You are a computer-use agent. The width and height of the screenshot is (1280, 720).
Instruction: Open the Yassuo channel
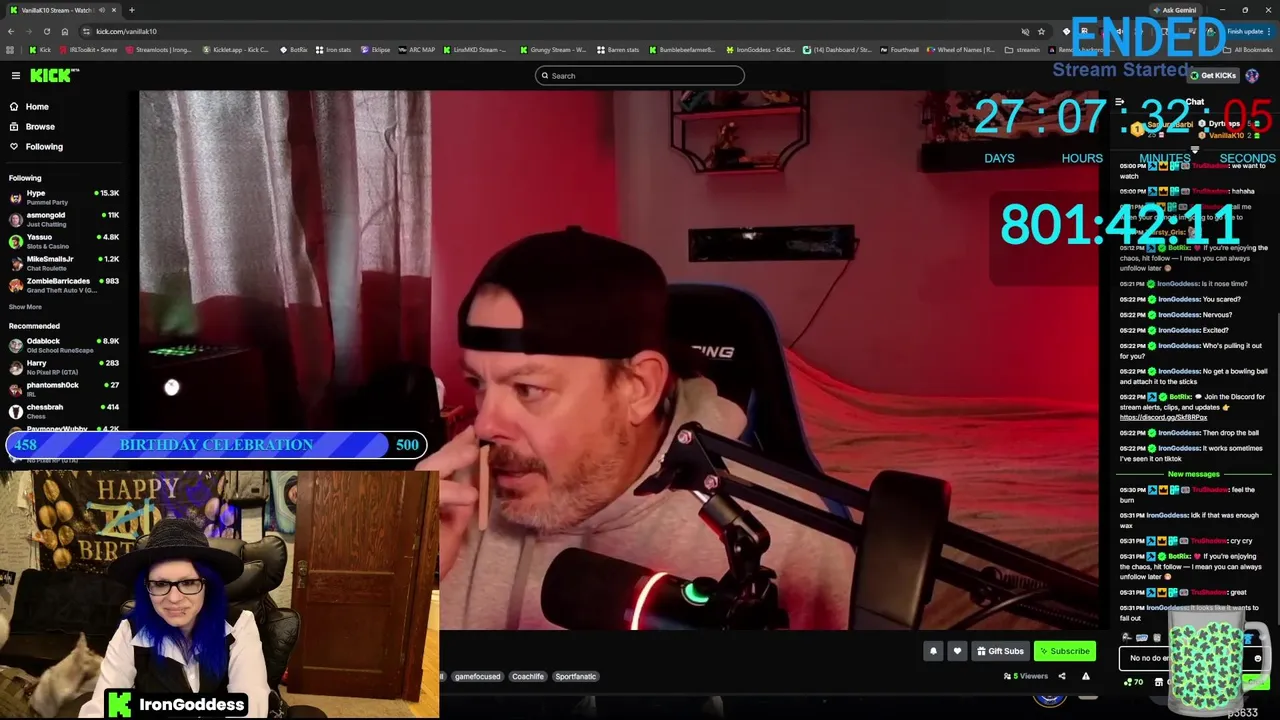pyautogui.click(x=64, y=241)
